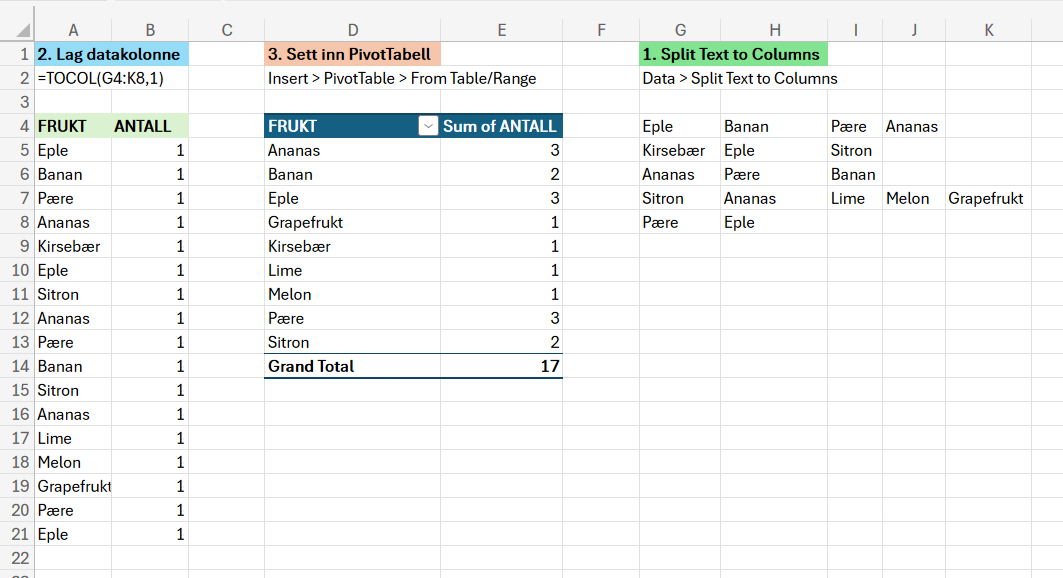
Task: Select column K header
Action: [x=988, y=30]
